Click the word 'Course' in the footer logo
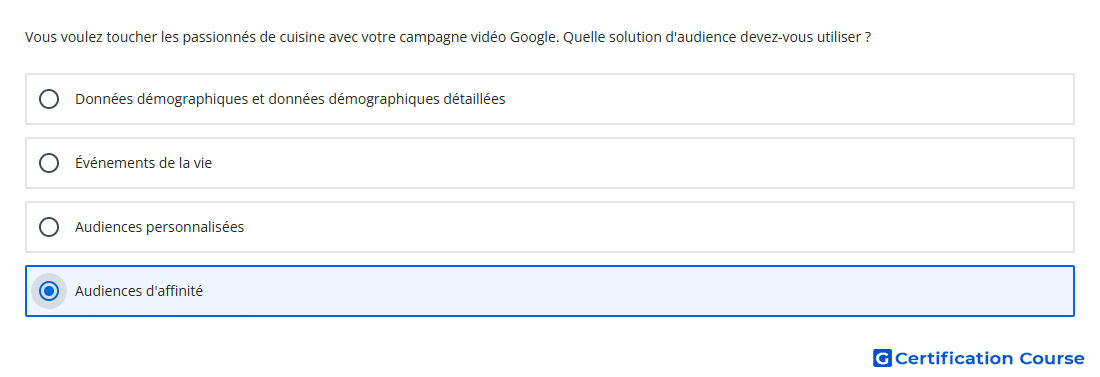The width and height of the screenshot is (1100, 377). point(1052,359)
